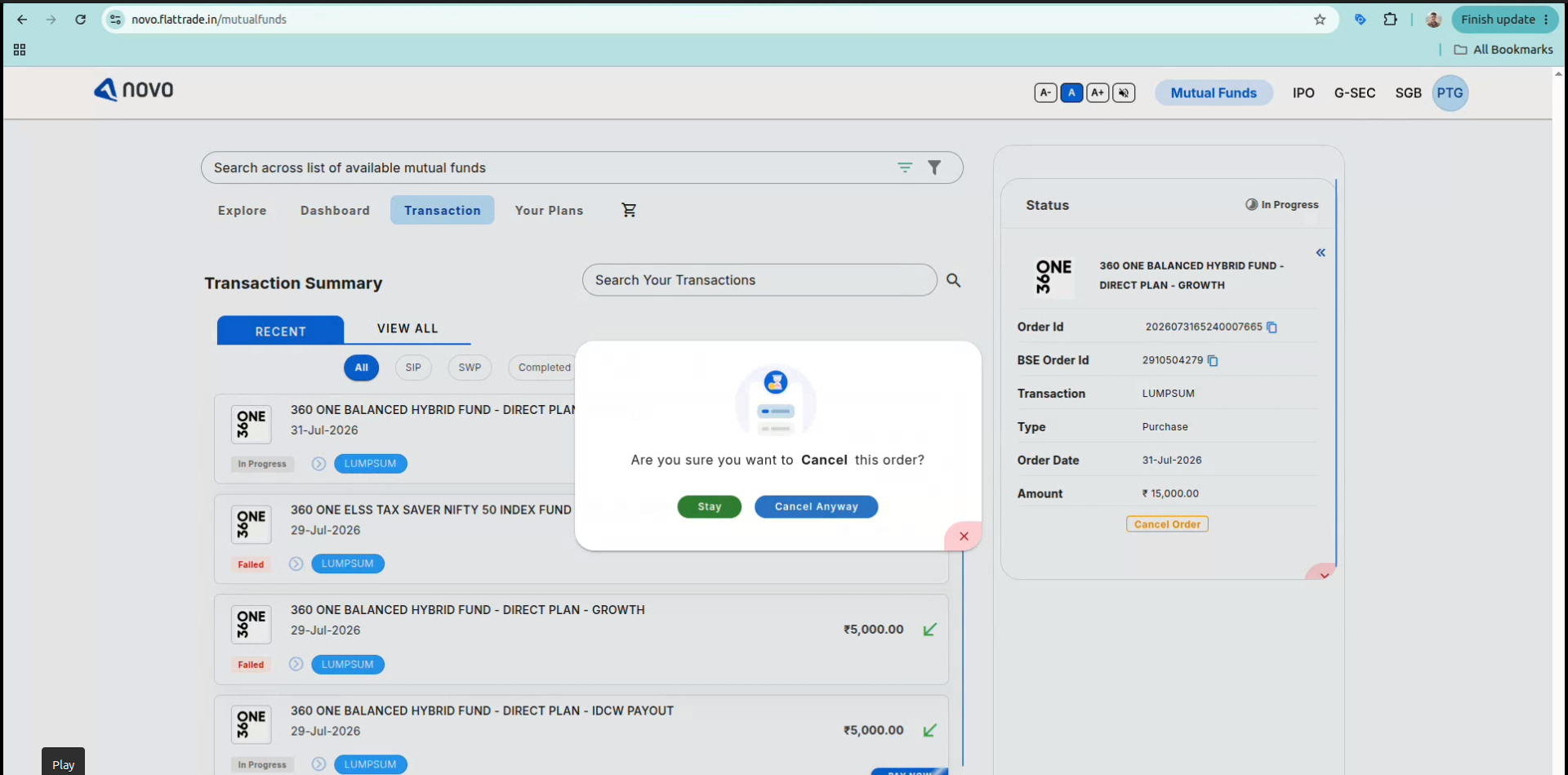Image resolution: width=1568 pixels, height=775 pixels.
Task: Open the Your Plans tab
Action: (x=550, y=211)
